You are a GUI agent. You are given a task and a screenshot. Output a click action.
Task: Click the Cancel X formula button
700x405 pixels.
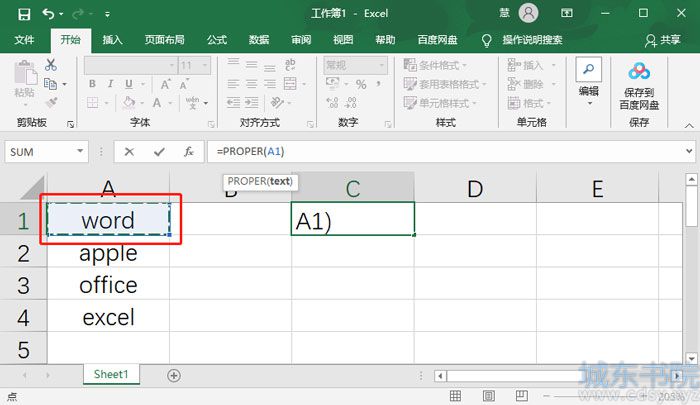pyautogui.click(x=129, y=152)
